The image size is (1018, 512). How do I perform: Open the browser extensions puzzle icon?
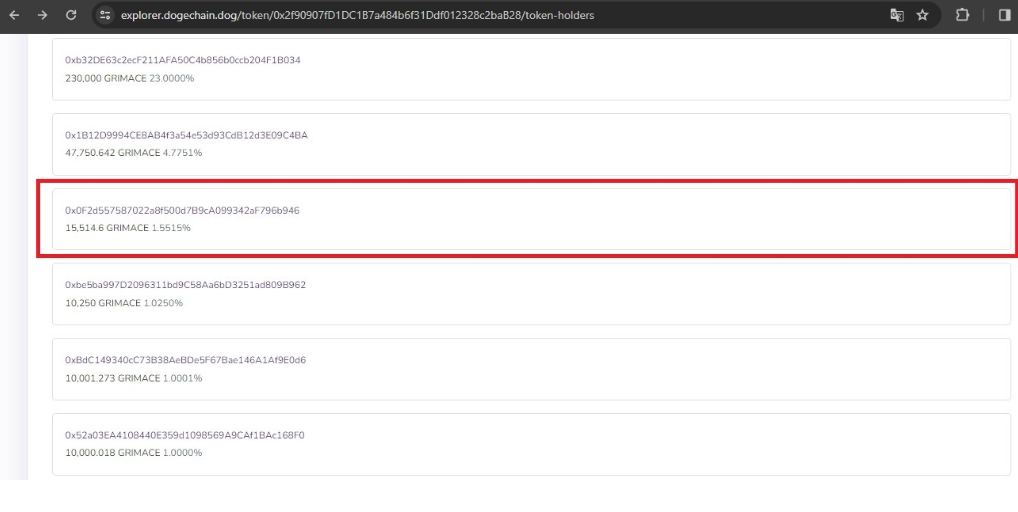click(x=963, y=16)
